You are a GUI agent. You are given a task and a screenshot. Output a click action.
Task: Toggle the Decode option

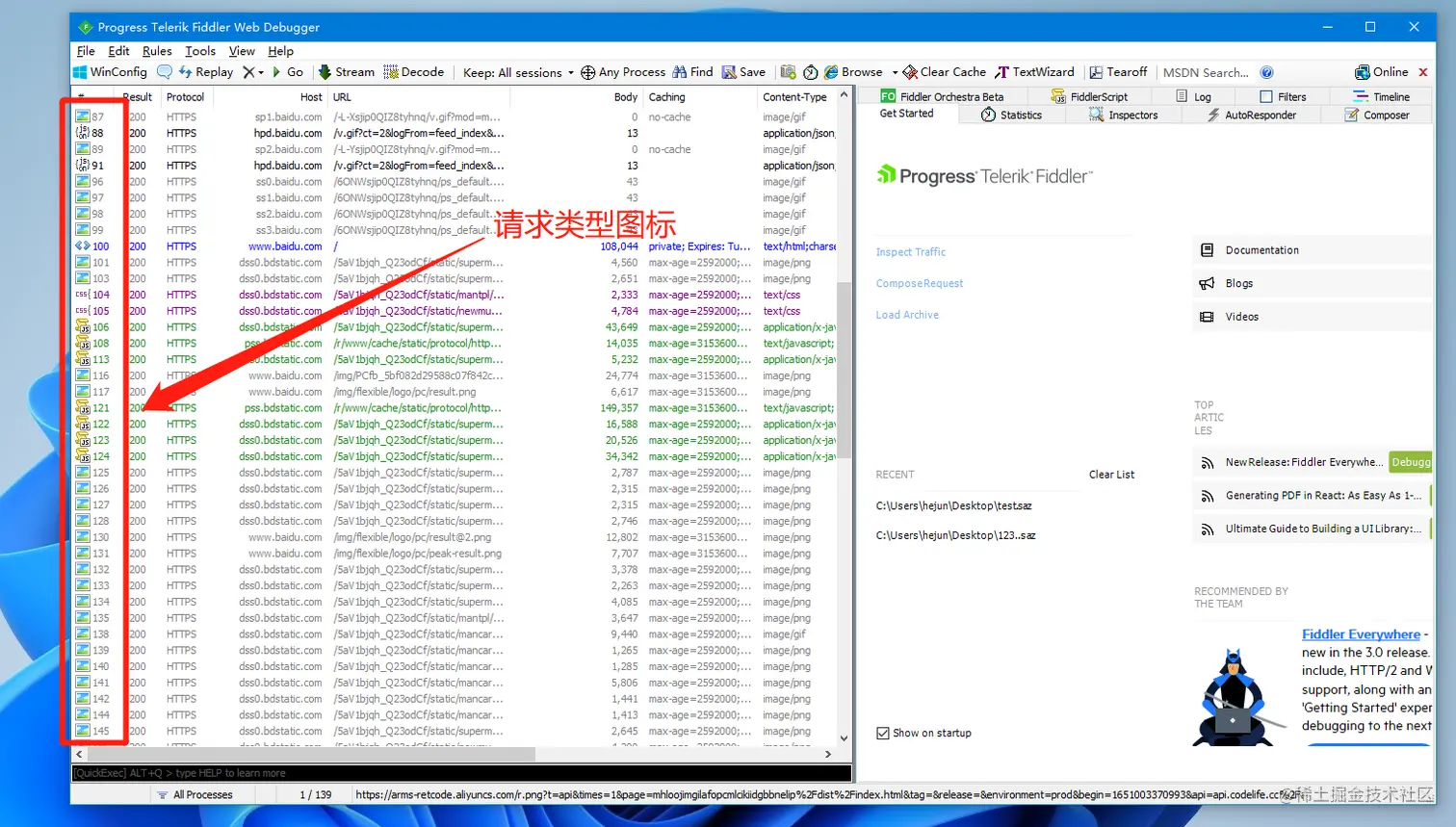[x=413, y=72]
